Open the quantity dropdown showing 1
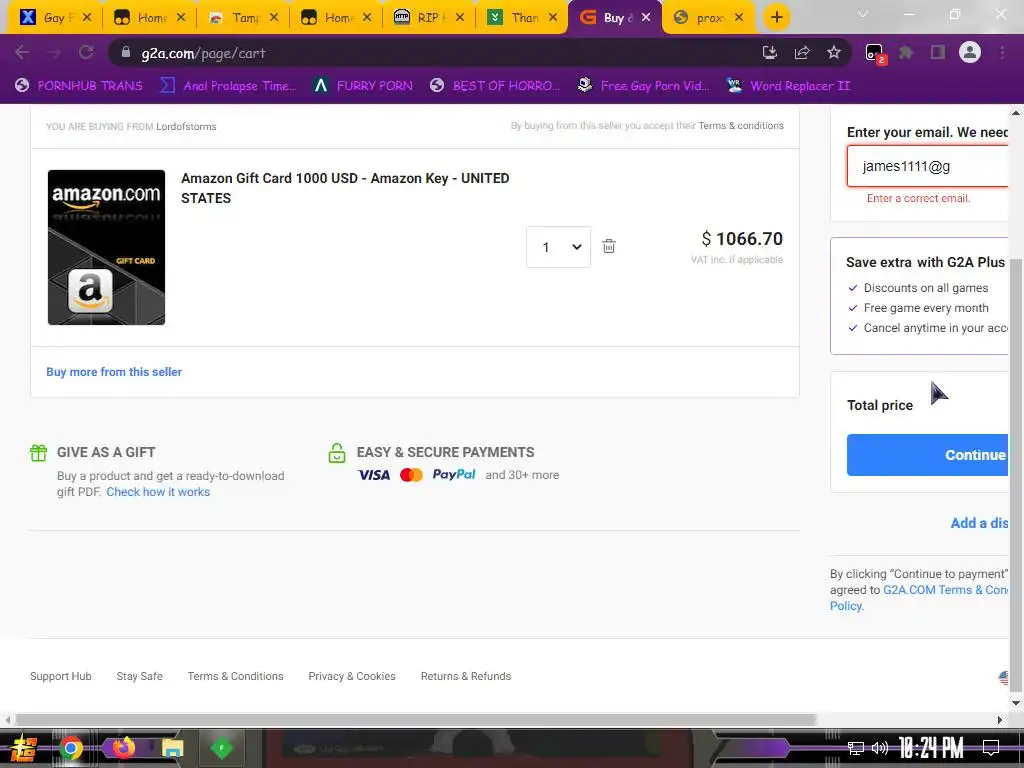This screenshot has height=768, width=1024. point(558,247)
